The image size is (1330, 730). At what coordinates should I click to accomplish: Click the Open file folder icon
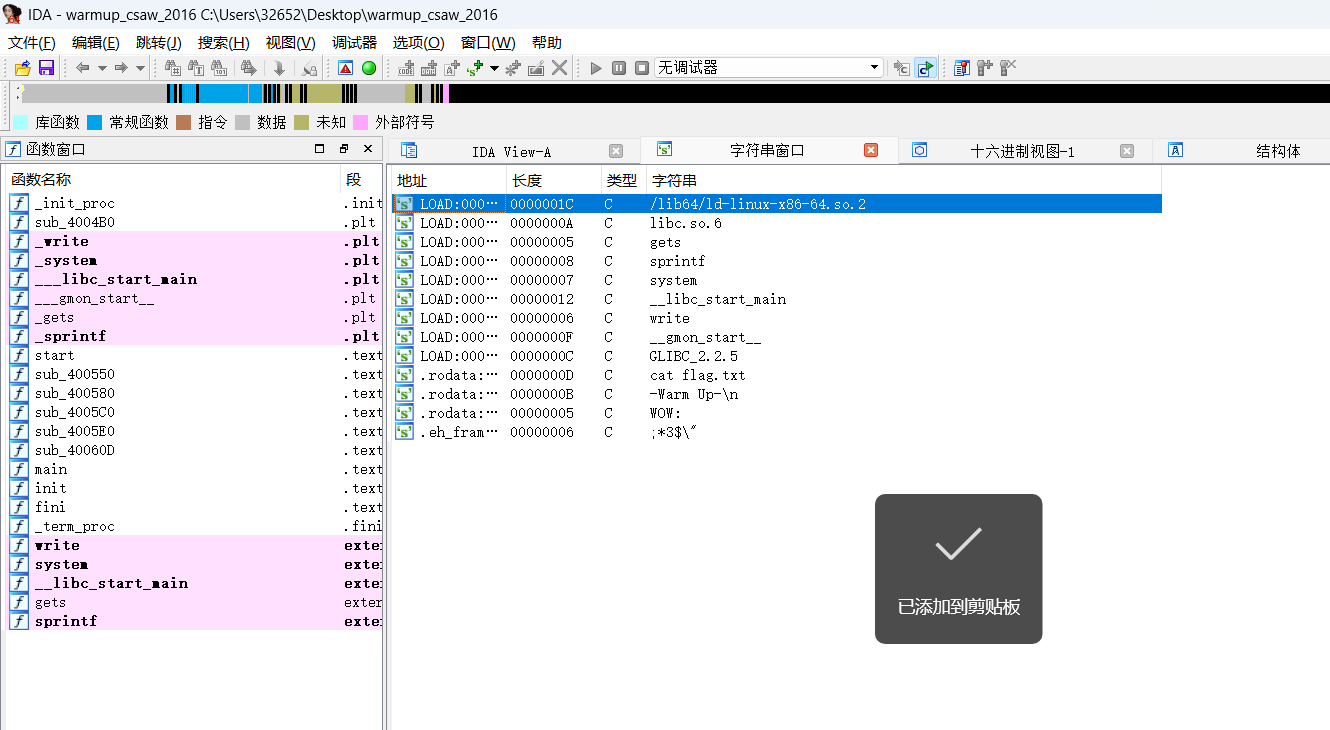[x=22, y=68]
